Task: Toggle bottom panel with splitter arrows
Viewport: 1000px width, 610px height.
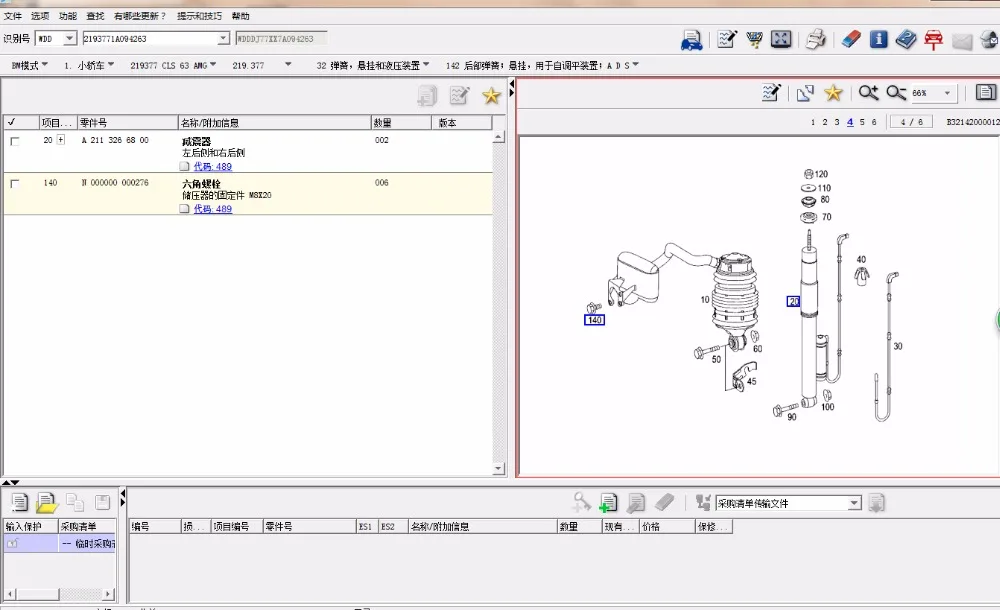Action: [11, 482]
